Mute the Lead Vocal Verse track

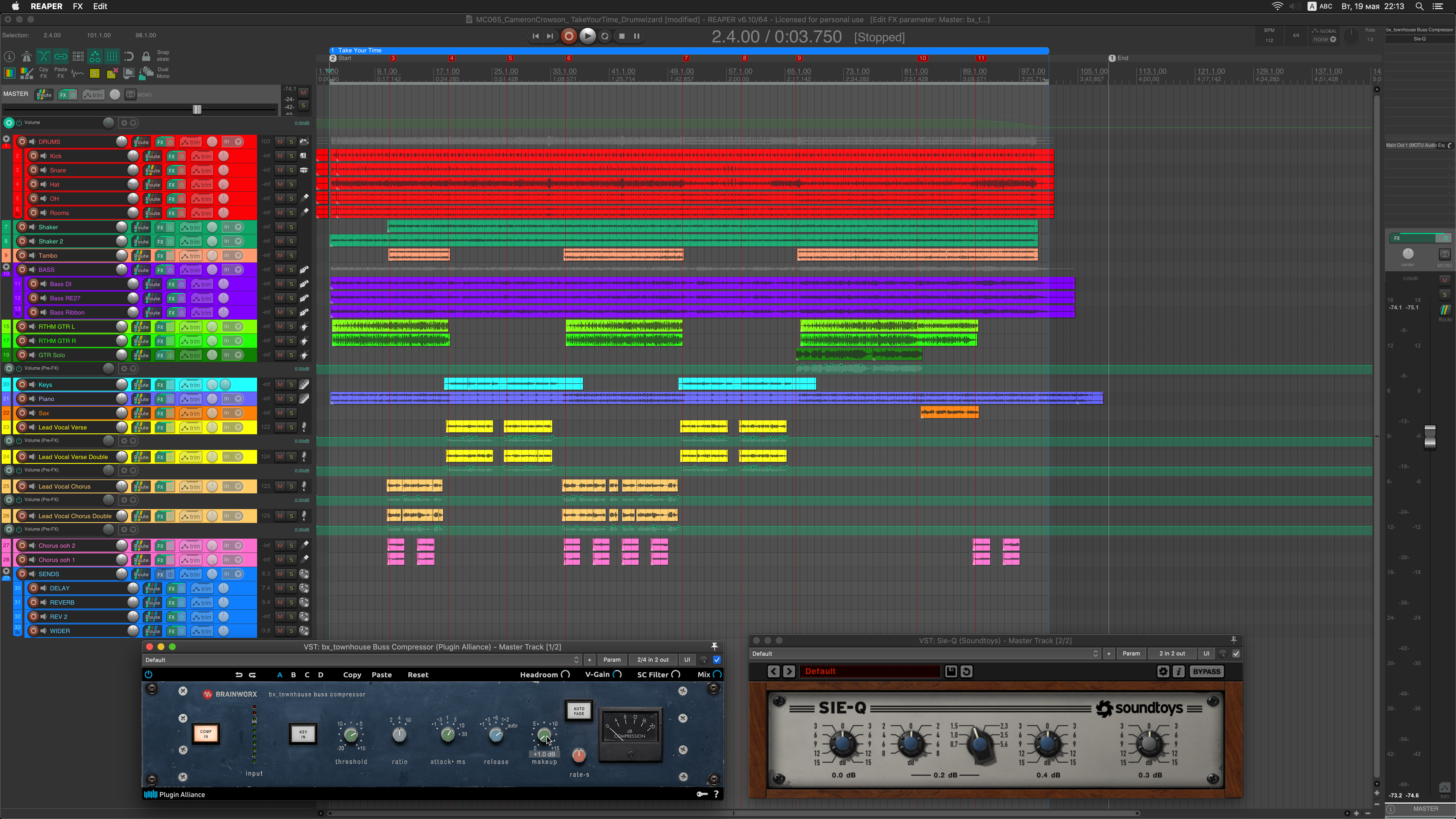280,427
